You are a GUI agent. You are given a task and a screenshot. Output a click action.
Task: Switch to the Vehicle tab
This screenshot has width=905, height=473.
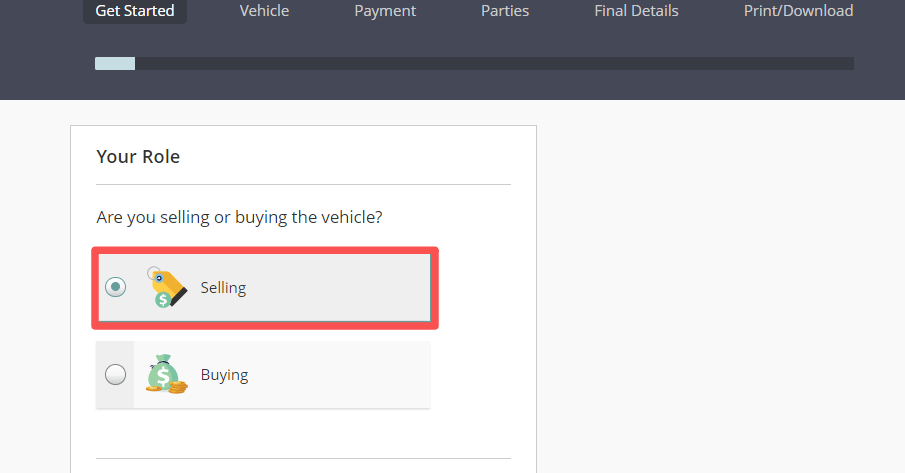264,11
